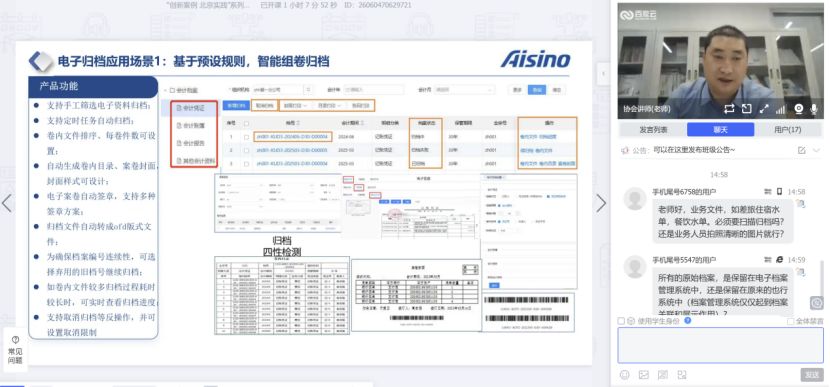
Task: Tick the checkbox in table row 2
Action: point(246,150)
